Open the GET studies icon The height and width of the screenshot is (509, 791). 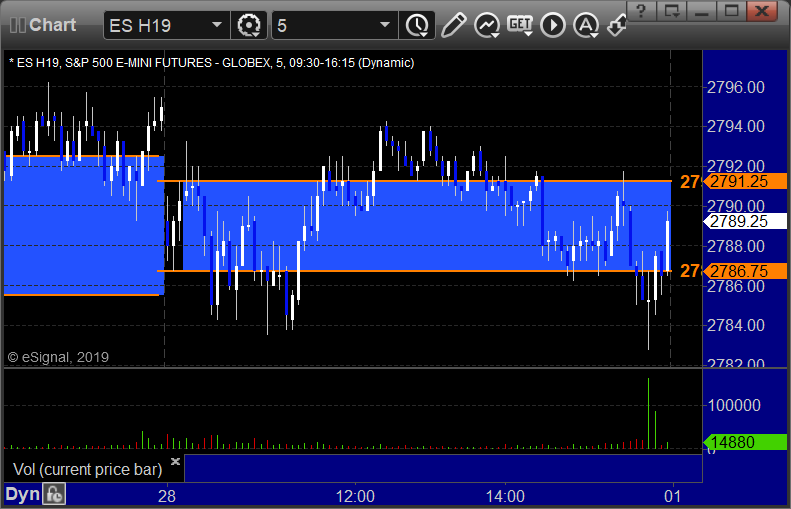click(520, 25)
